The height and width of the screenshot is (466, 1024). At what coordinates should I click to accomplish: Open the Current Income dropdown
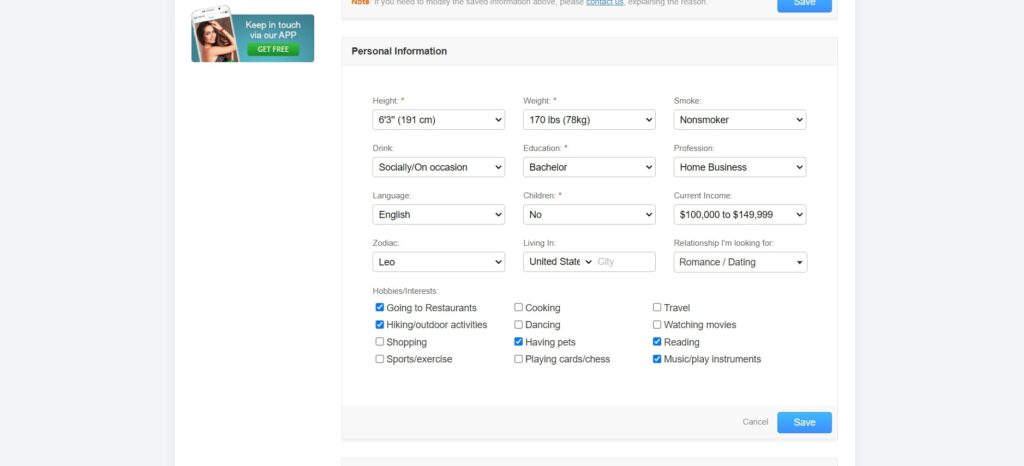(x=740, y=215)
